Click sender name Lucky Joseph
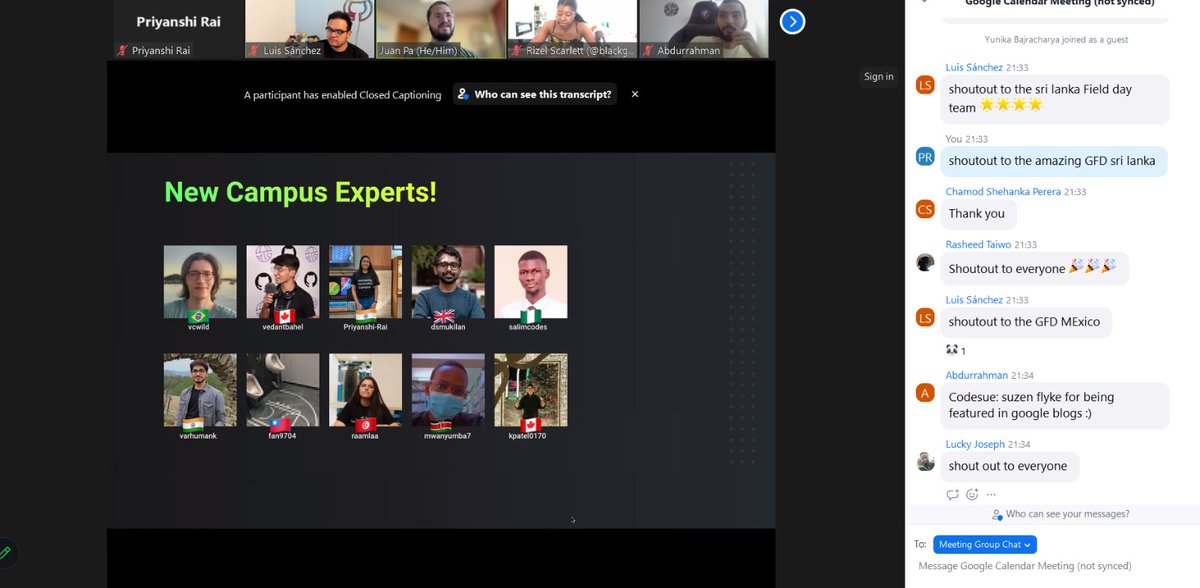 click(x=976, y=444)
